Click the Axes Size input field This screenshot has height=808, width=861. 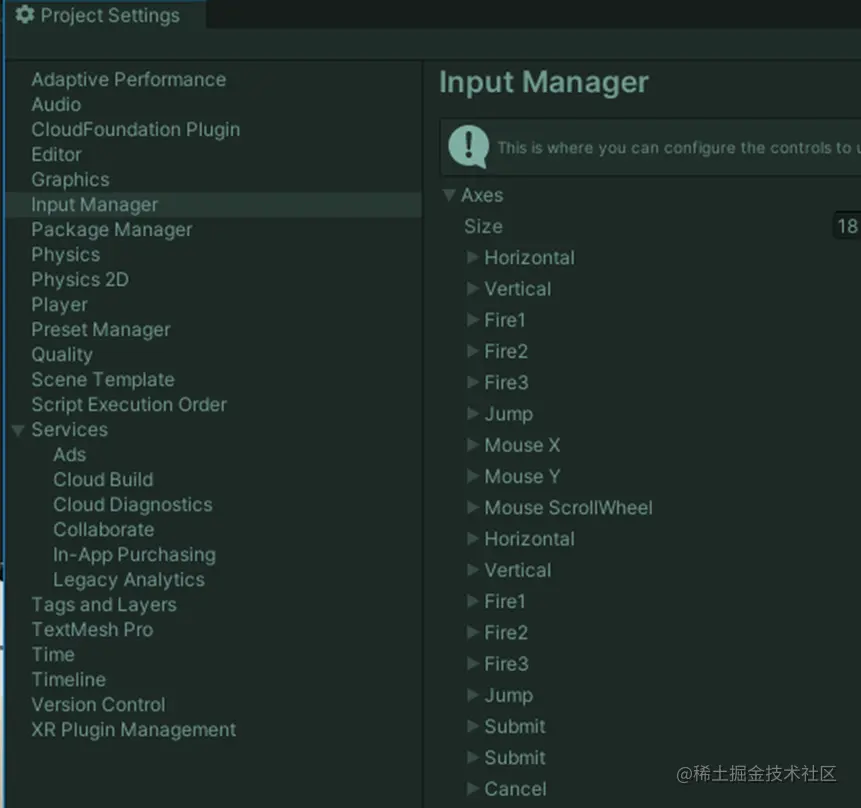(x=846, y=226)
